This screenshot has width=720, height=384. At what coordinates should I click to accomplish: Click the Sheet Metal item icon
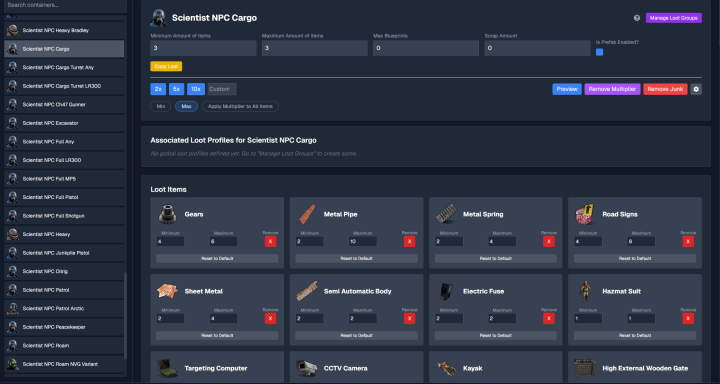point(167,291)
